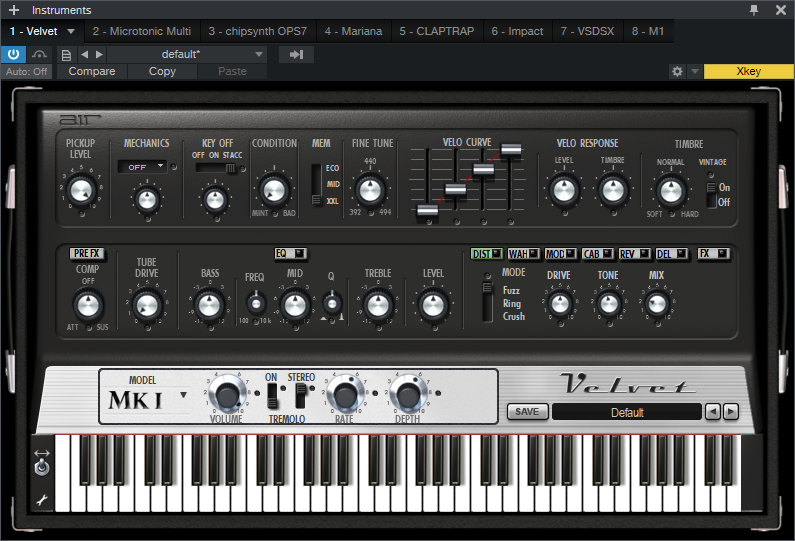Go to previous preset with left arrow

(x=84, y=54)
